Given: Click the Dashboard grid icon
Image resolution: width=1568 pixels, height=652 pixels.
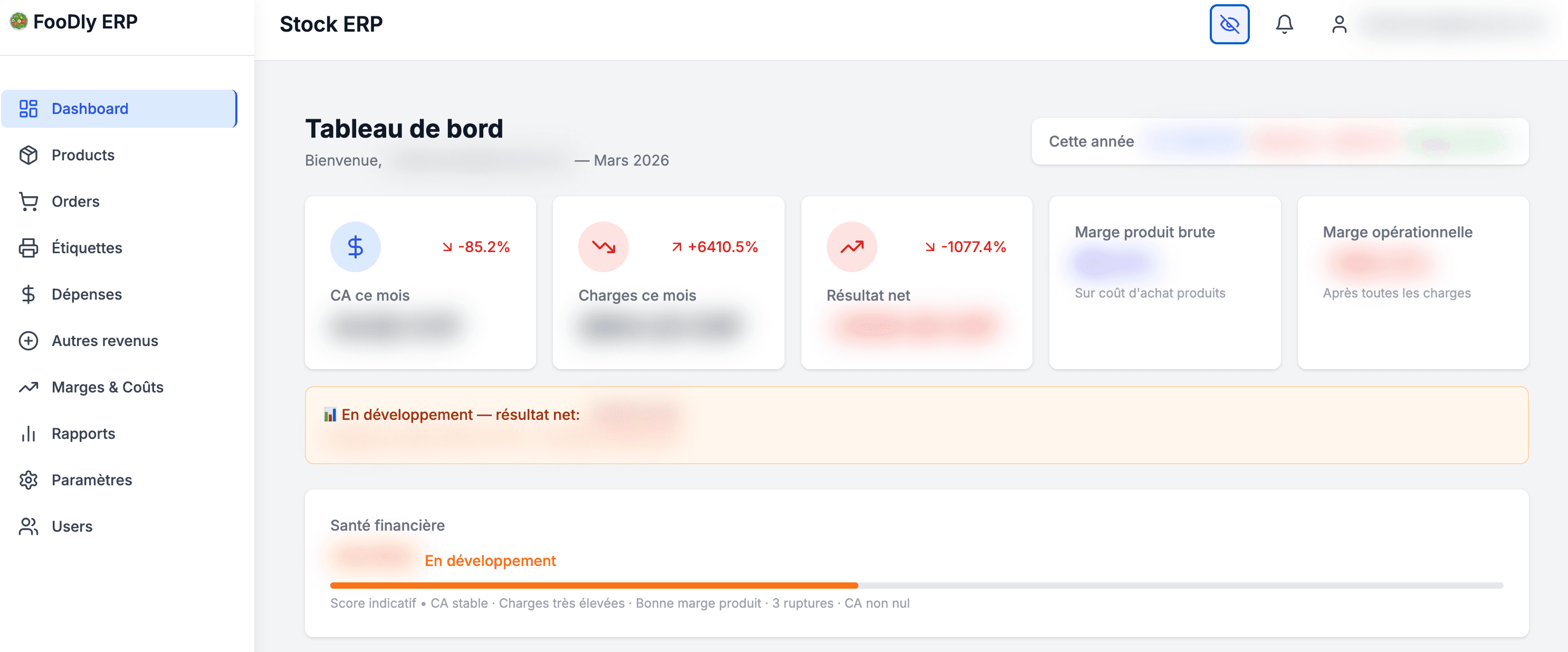Looking at the screenshot, I should [28, 108].
